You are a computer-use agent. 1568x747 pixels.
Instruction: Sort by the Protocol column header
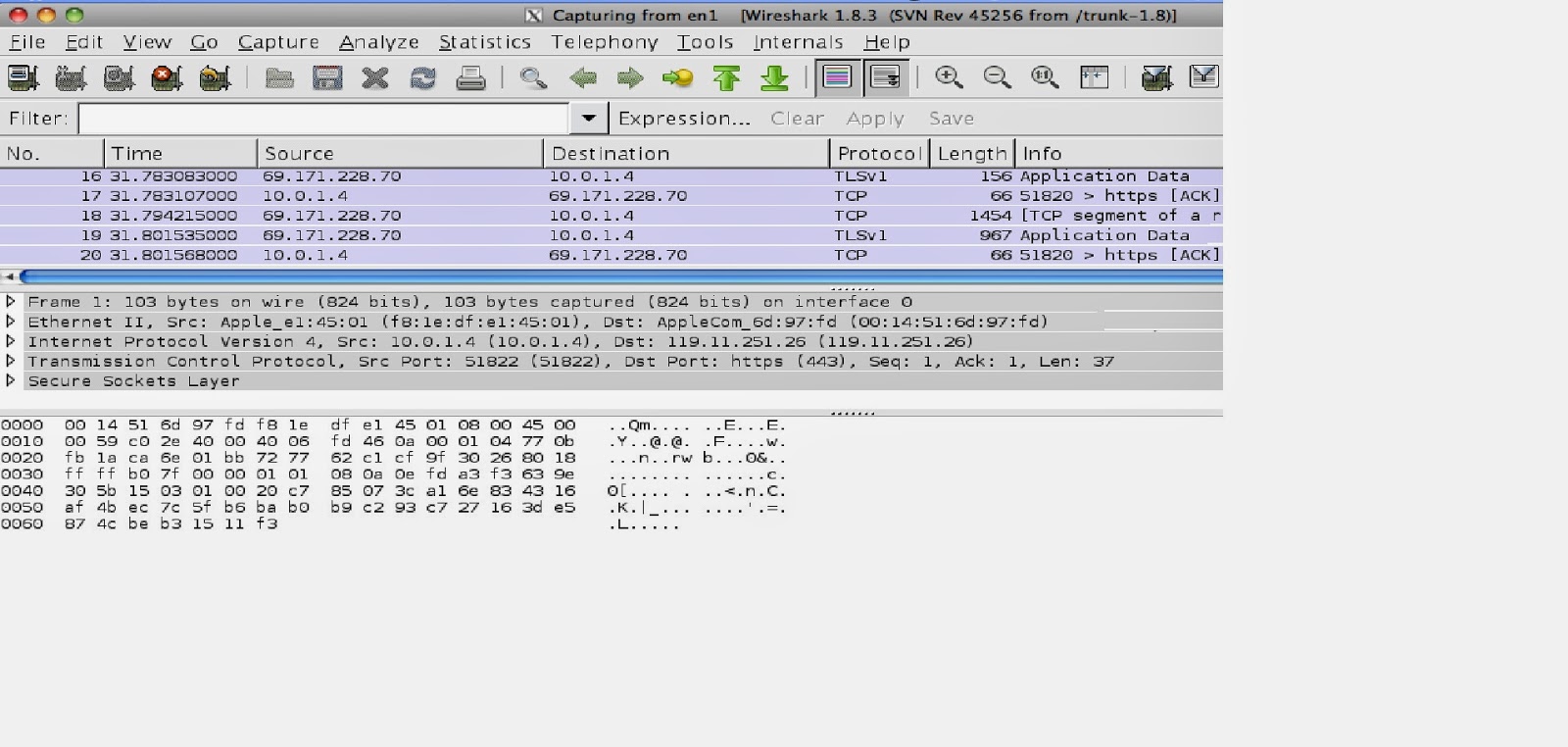tap(880, 153)
